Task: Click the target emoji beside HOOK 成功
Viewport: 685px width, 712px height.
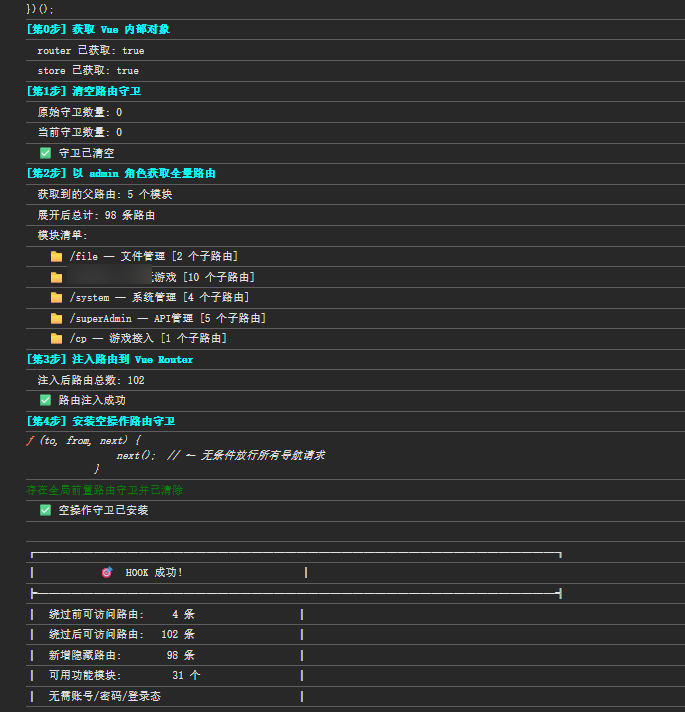Action: click(x=107, y=572)
